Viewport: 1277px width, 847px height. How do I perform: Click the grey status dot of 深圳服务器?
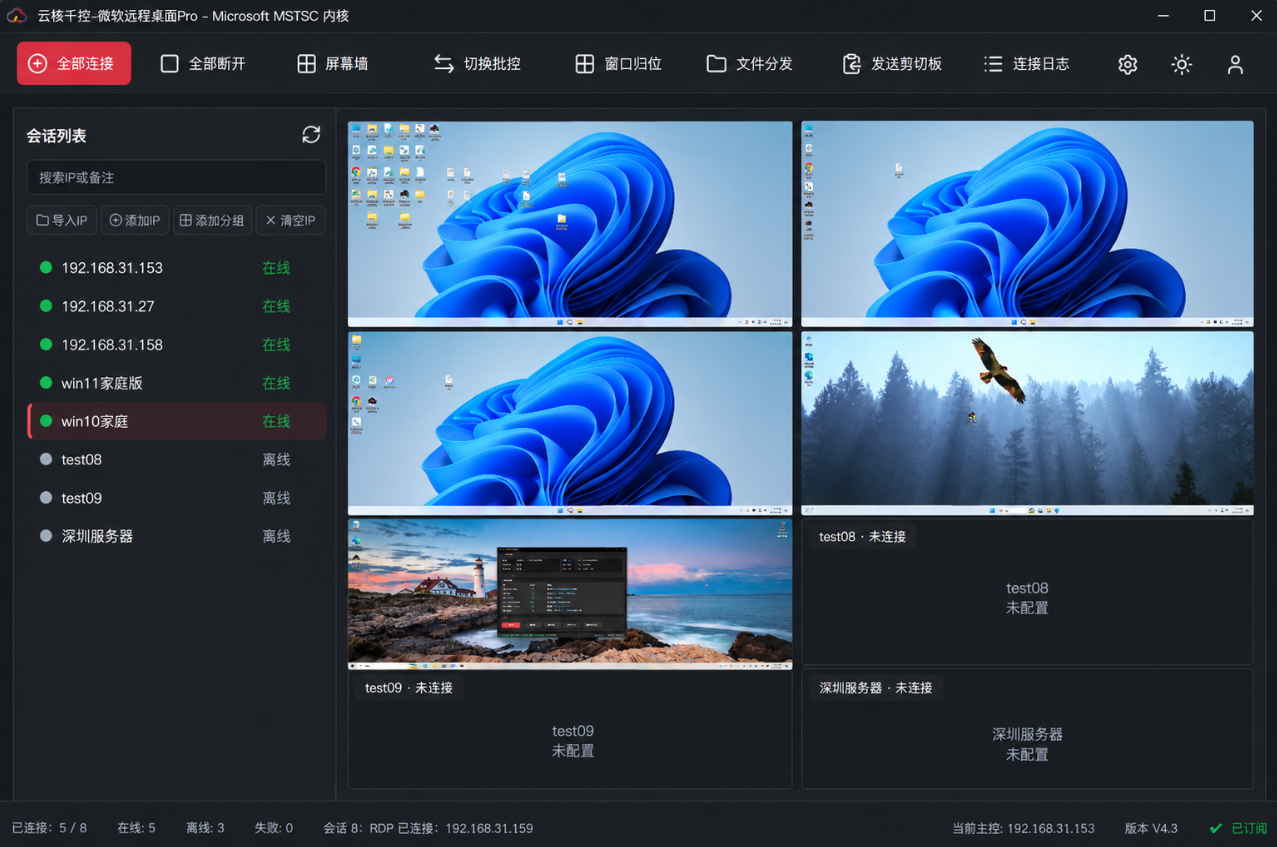(46, 536)
